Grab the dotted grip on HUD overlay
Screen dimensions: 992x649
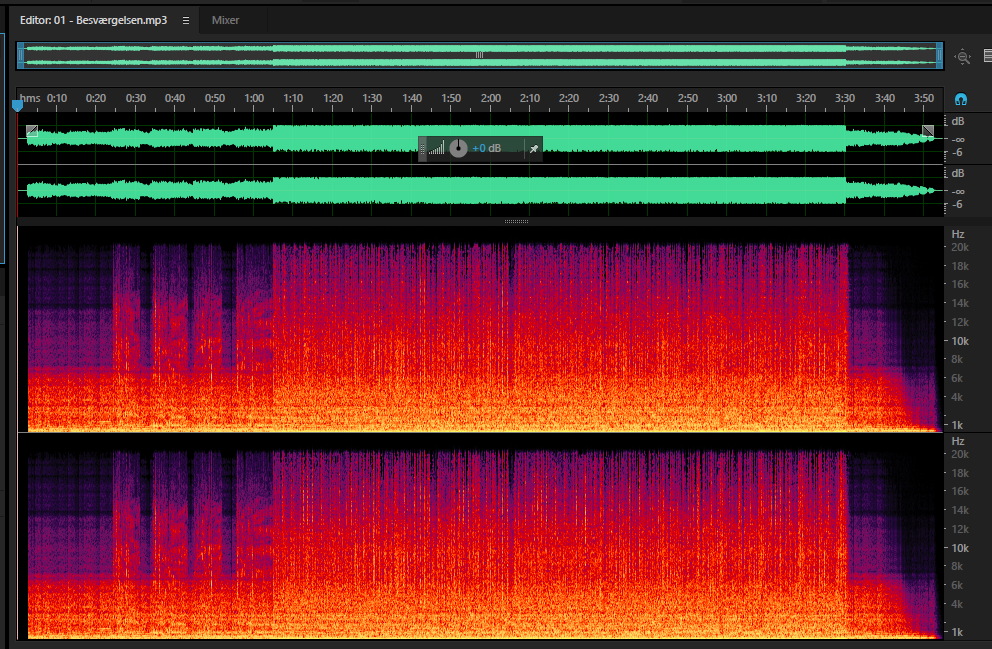pos(423,149)
